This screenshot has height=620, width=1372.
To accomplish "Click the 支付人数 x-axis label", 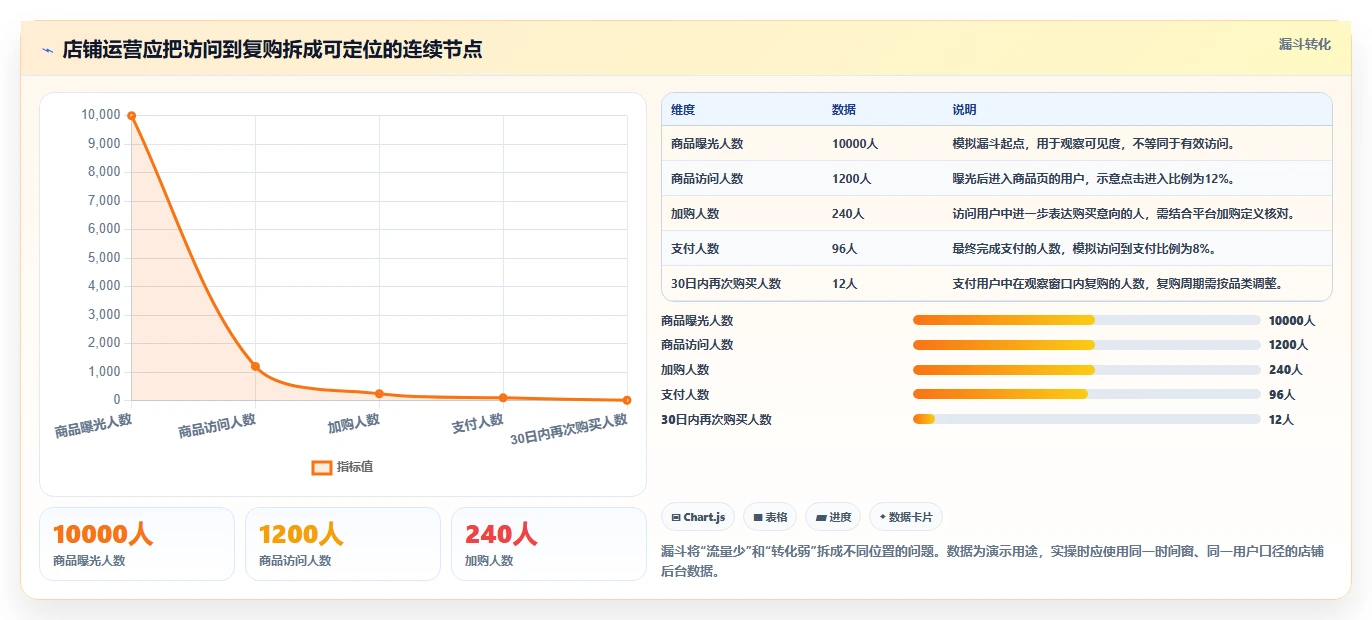I will pos(477,424).
